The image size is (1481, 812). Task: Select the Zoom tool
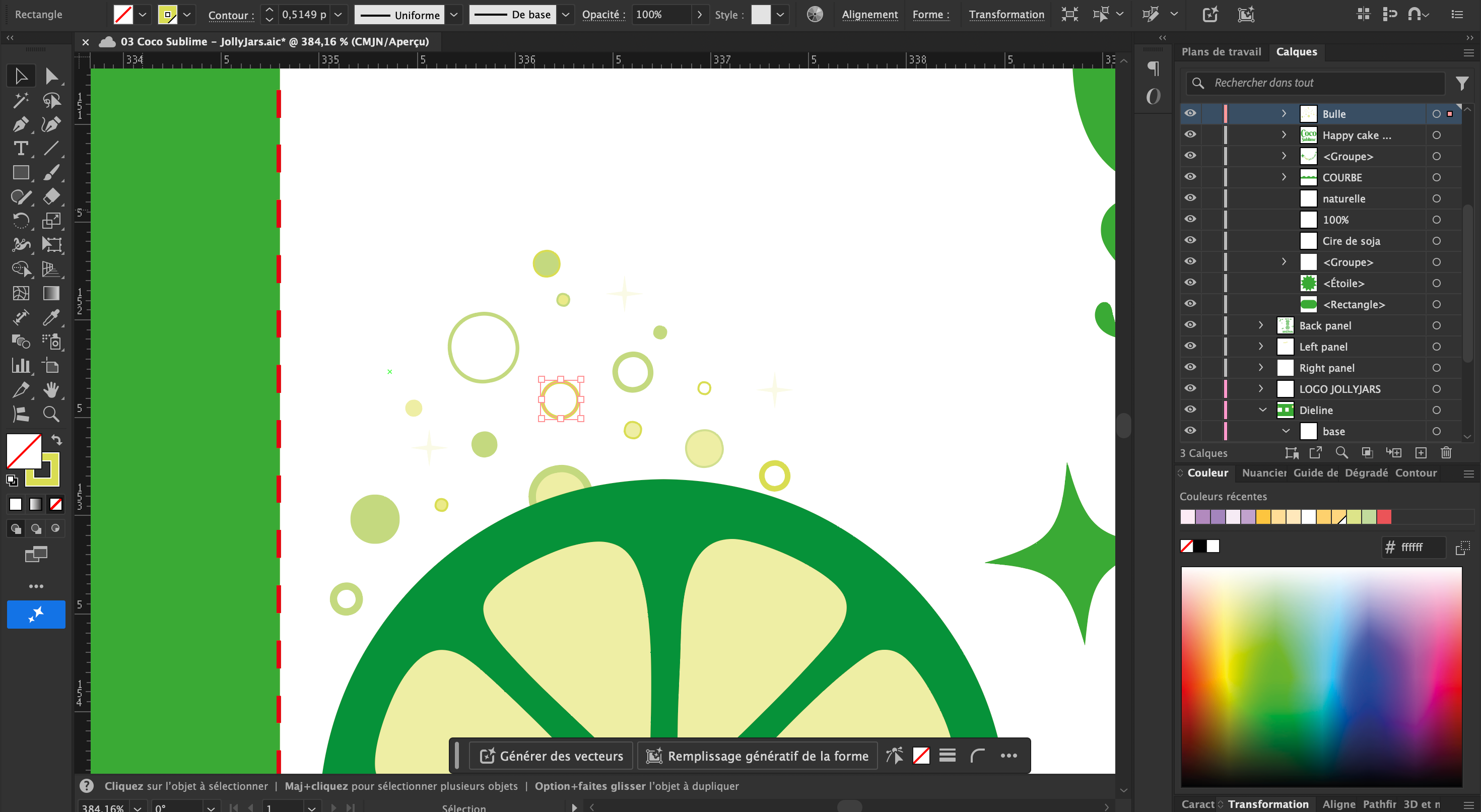pos(51,414)
